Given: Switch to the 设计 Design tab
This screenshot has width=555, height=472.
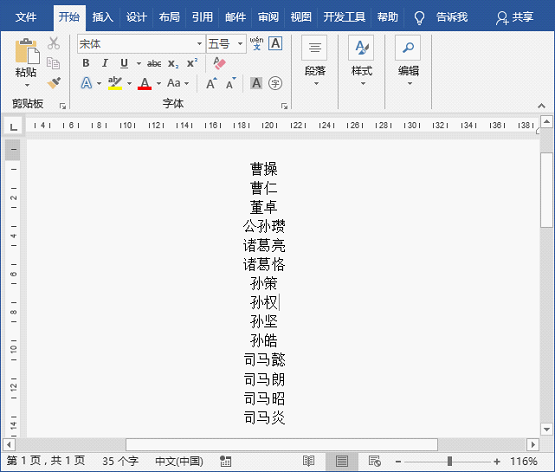Looking at the screenshot, I should point(137,17).
